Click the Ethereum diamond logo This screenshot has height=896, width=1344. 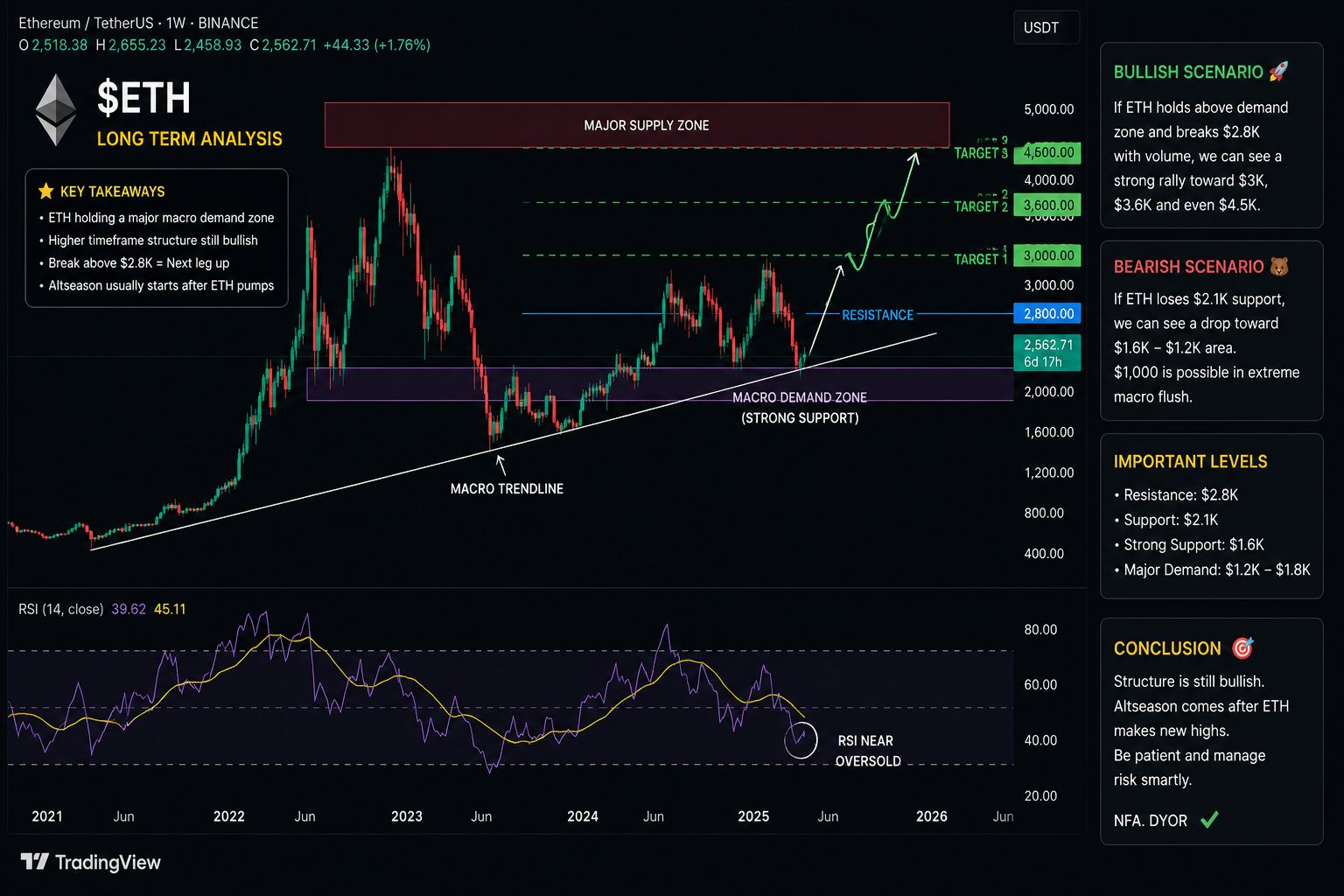click(56, 109)
